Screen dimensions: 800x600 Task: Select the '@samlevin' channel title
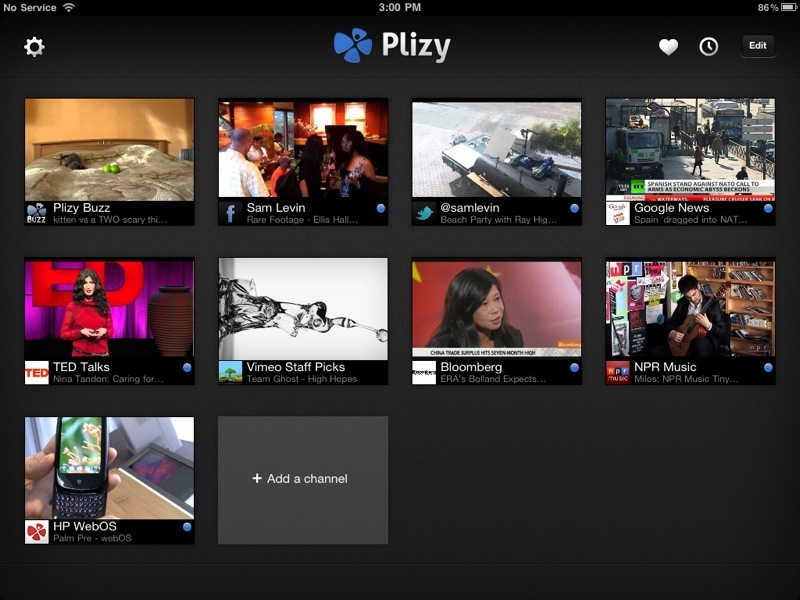pos(470,208)
